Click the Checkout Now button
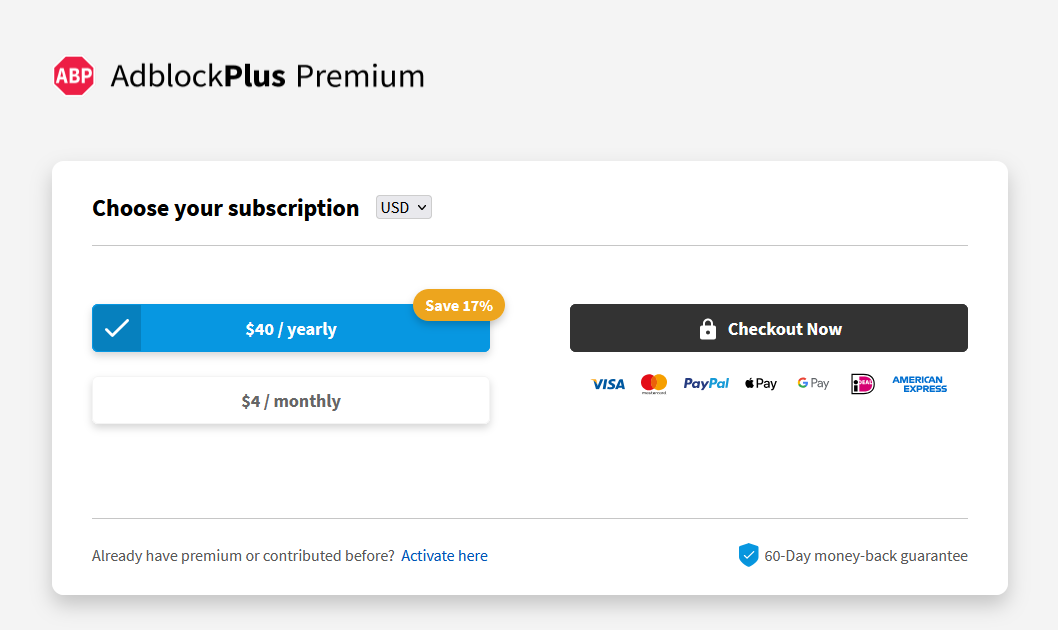The image size is (1058, 630). (x=769, y=328)
